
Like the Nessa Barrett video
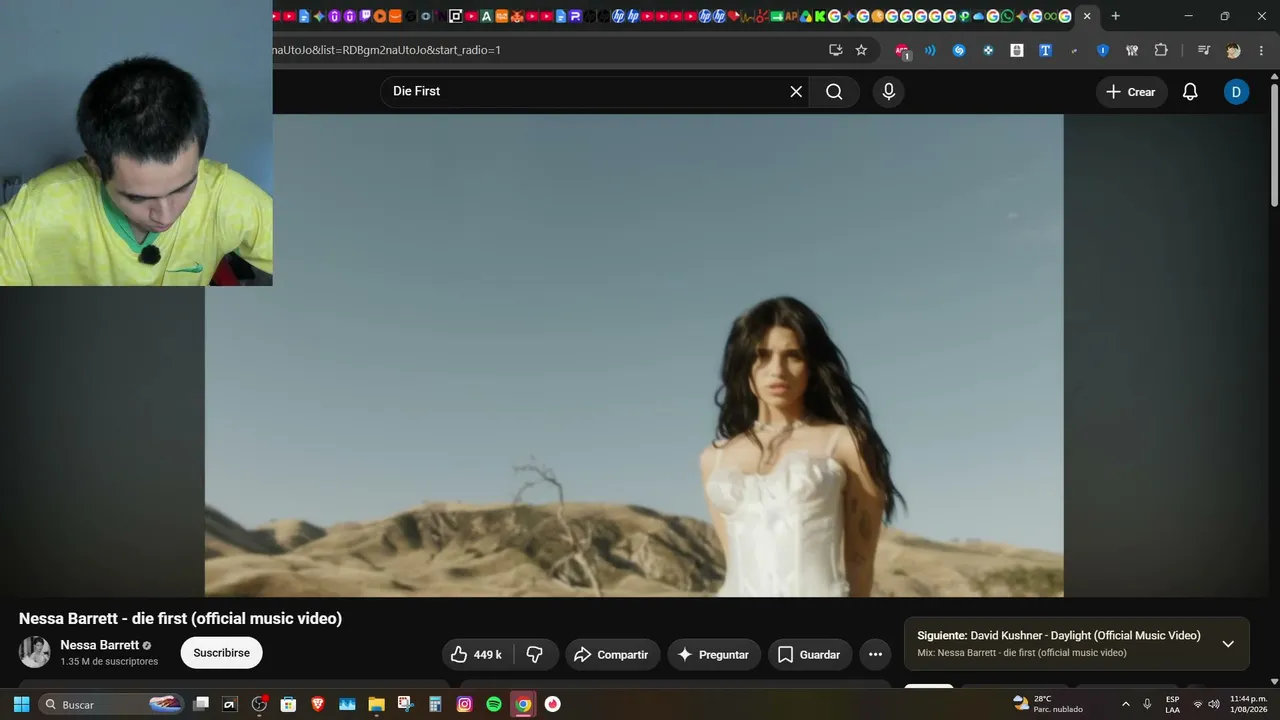coord(476,655)
